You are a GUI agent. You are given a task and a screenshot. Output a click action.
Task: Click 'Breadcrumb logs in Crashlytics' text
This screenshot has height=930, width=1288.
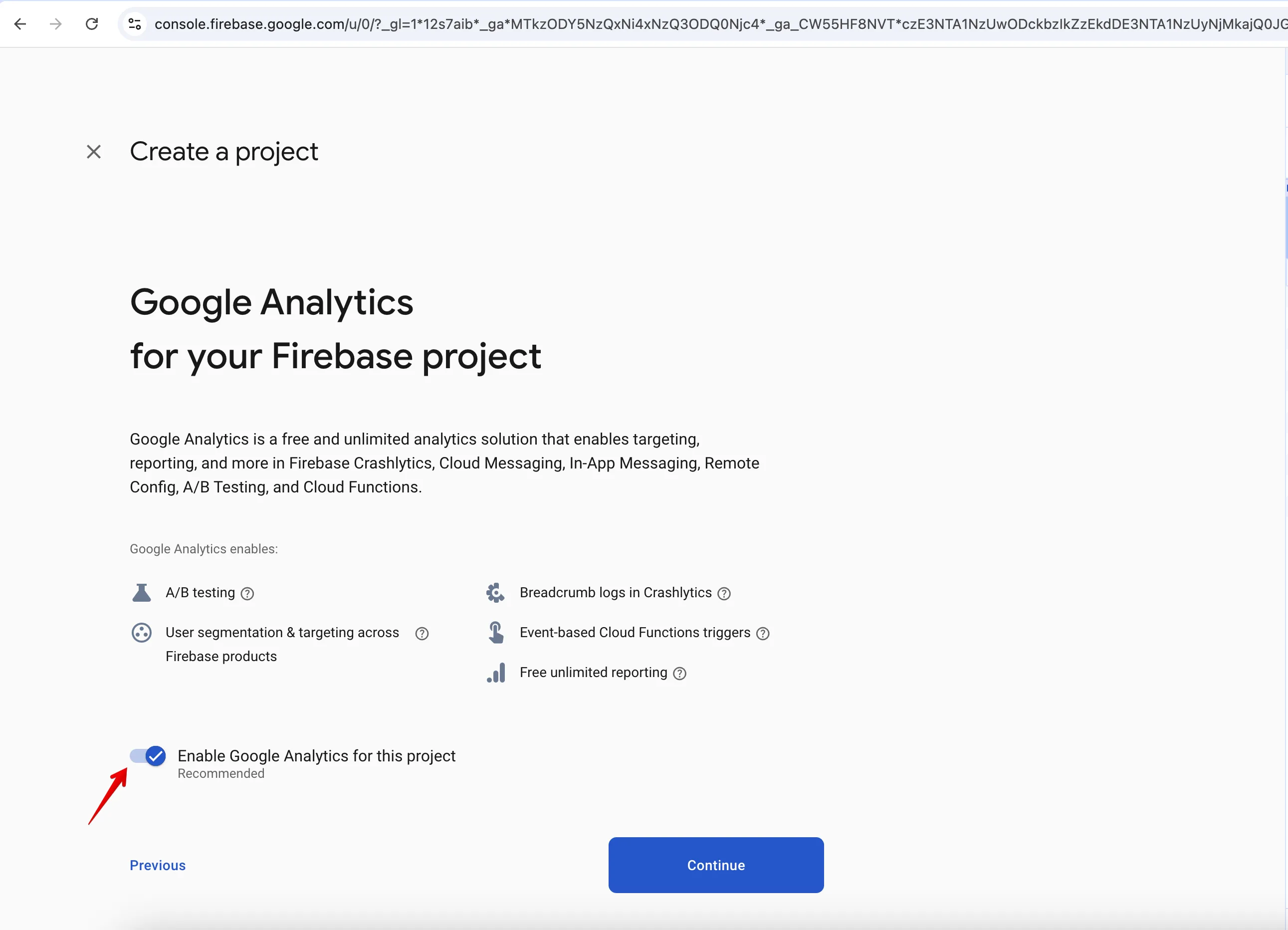(615, 593)
